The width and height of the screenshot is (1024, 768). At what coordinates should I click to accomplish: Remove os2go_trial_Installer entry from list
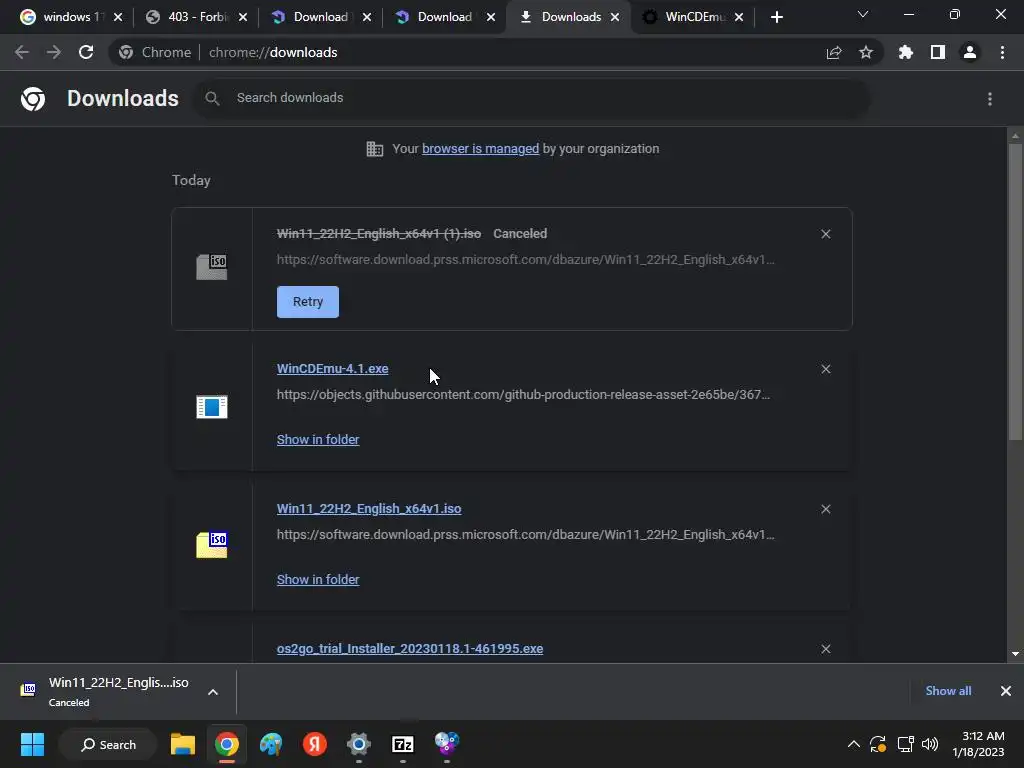point(825,648)
